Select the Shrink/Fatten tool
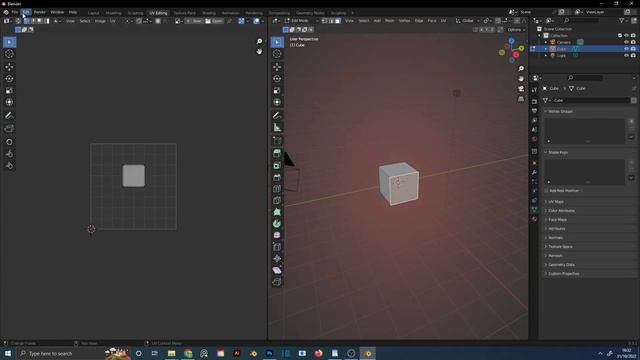The height and width of the screenshot is (360, 640). [277, 258]
